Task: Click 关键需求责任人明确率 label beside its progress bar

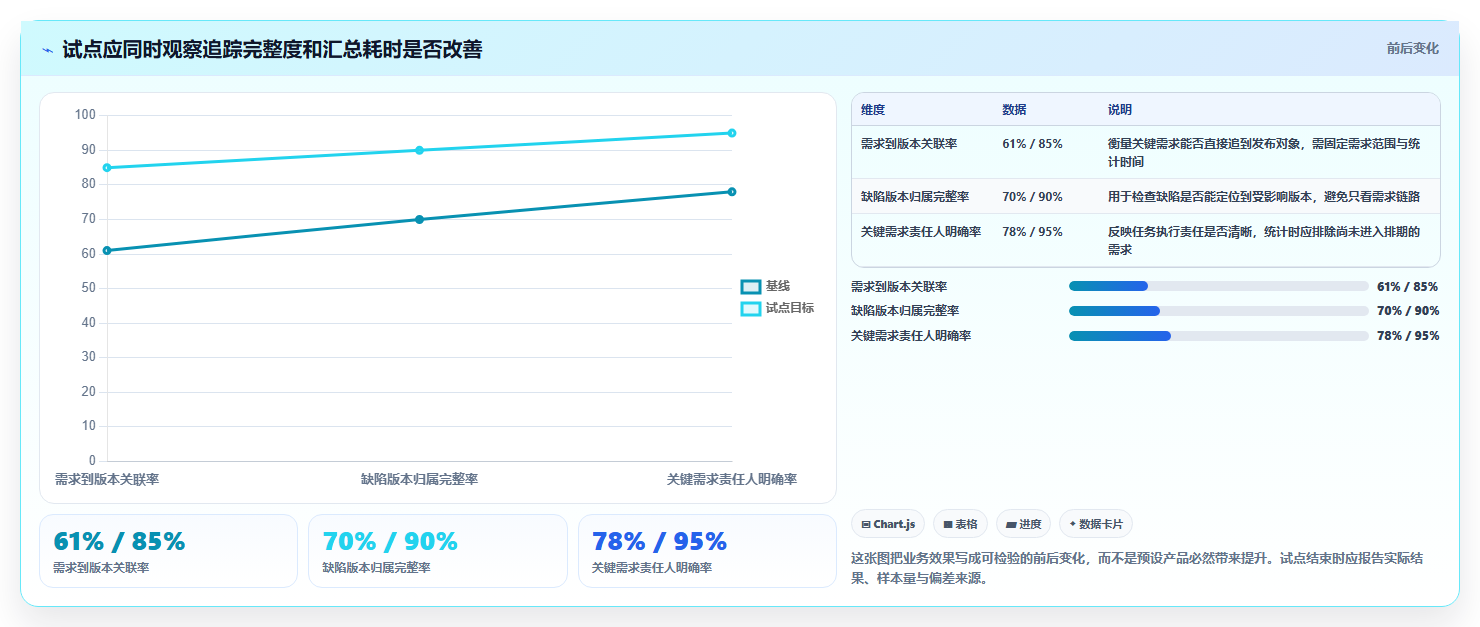Action: pyautogui.click(x=911, y=336)
